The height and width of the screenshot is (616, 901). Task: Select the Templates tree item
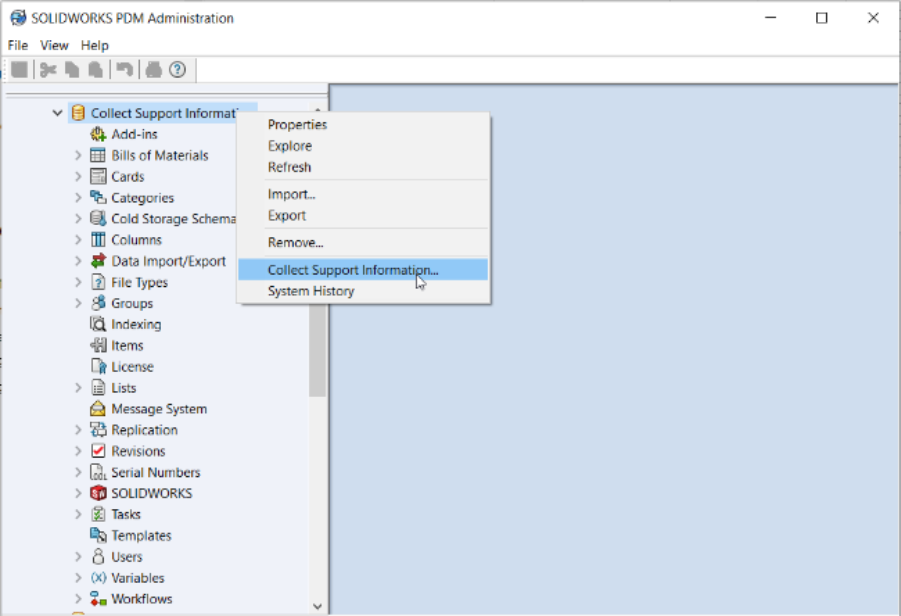[141, 536]
